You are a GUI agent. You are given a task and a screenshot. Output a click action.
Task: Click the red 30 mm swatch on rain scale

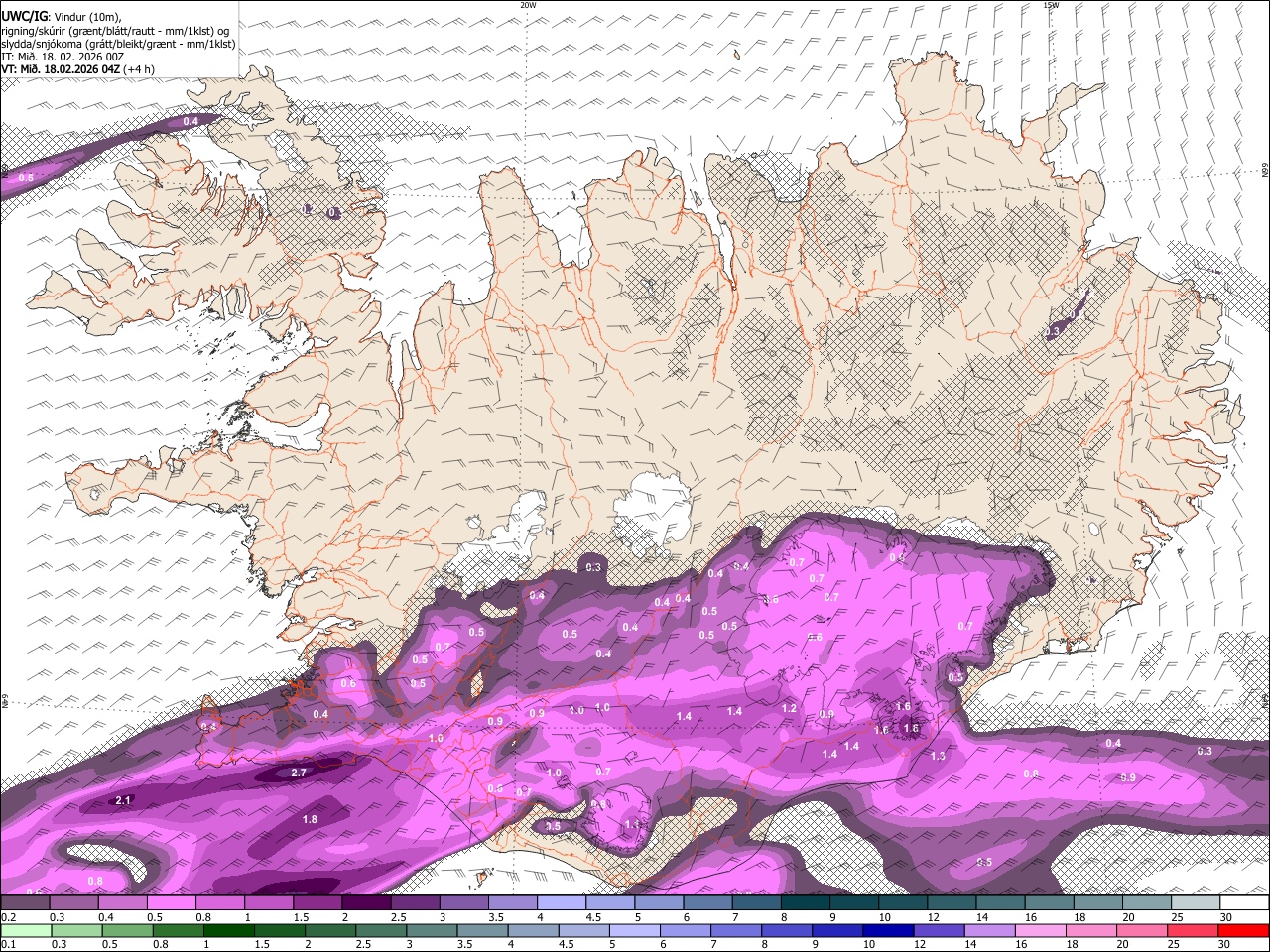click(x=1244, y=931)
